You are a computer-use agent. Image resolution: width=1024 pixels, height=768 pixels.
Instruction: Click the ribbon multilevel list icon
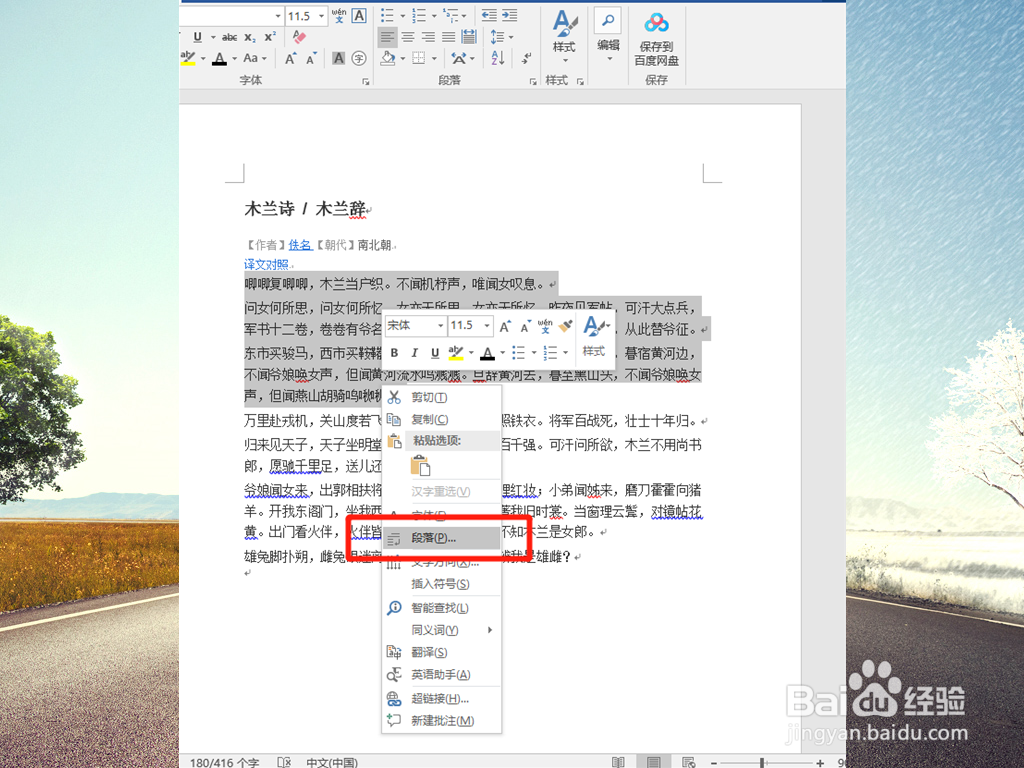[x=450, y=15]
